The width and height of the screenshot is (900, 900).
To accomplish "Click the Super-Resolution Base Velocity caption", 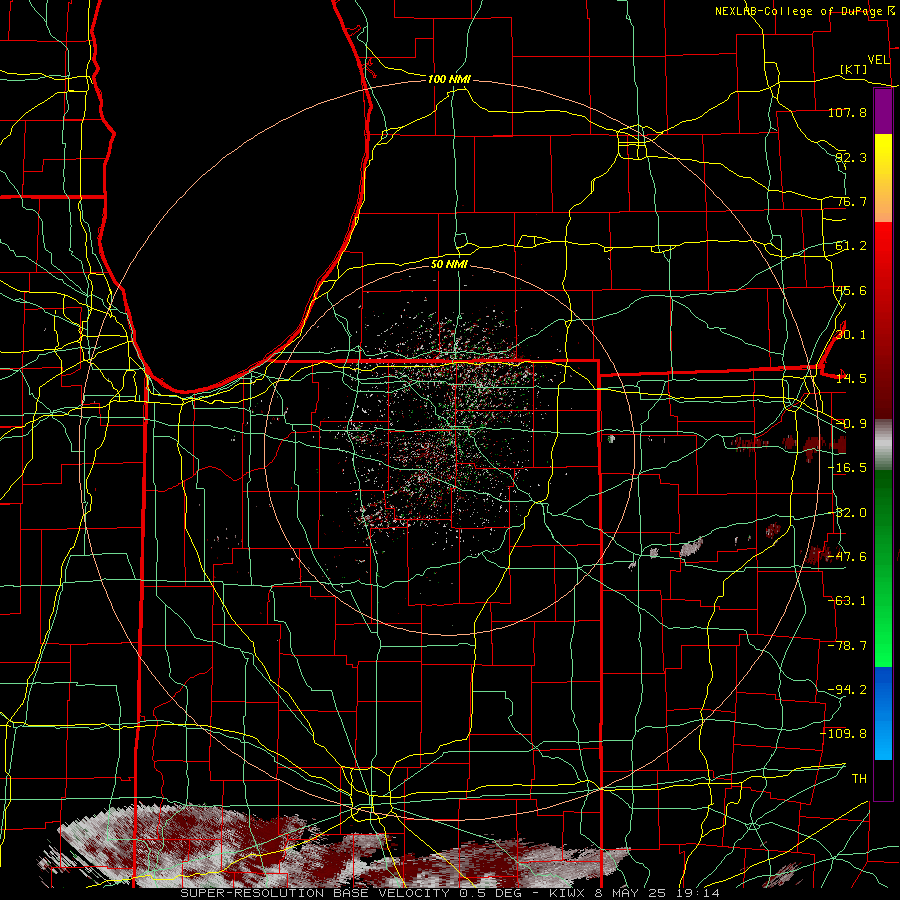I will pos(450,893).
